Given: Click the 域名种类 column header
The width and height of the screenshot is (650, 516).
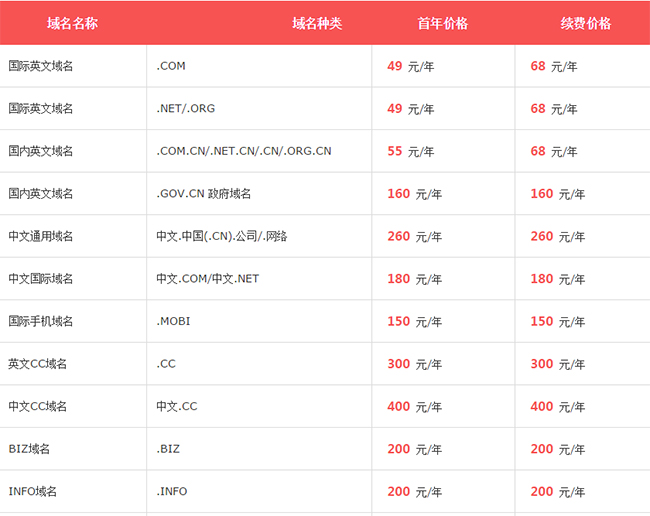Looking at the screenshot, I should coord(317,23).
